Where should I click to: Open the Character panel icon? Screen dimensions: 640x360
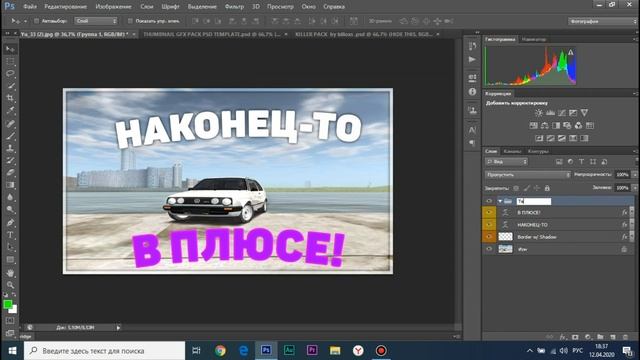pos(472,130)
